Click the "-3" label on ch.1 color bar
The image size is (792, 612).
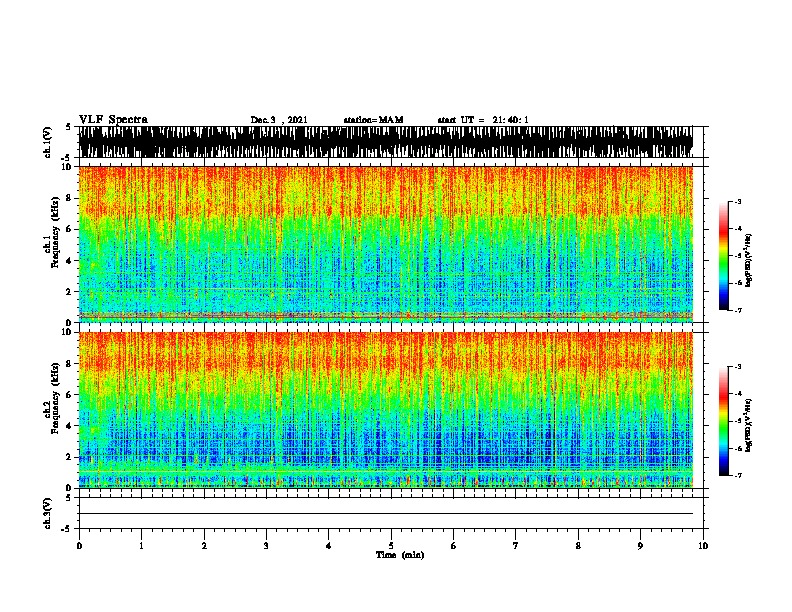click(x=737, y=201)
